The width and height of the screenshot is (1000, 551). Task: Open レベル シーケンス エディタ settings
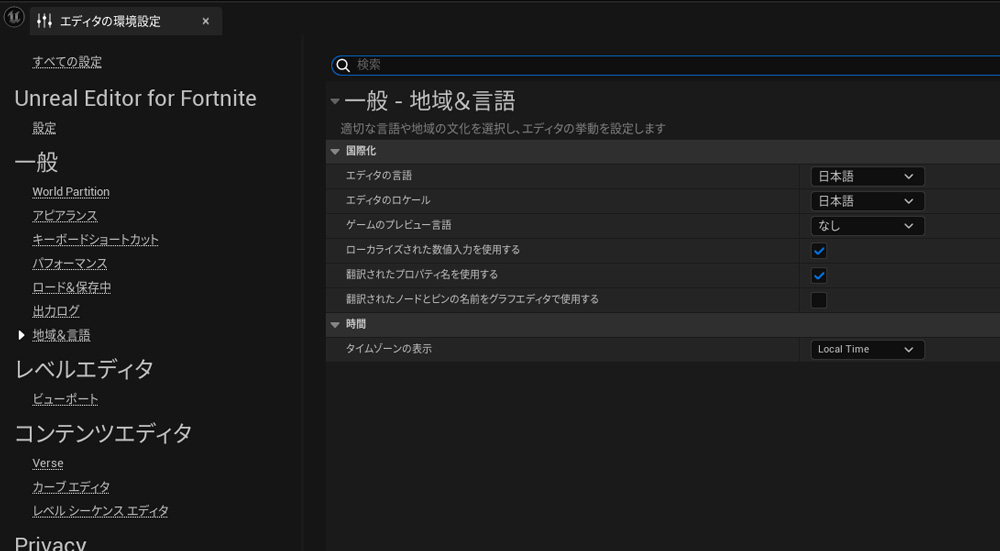100,511
